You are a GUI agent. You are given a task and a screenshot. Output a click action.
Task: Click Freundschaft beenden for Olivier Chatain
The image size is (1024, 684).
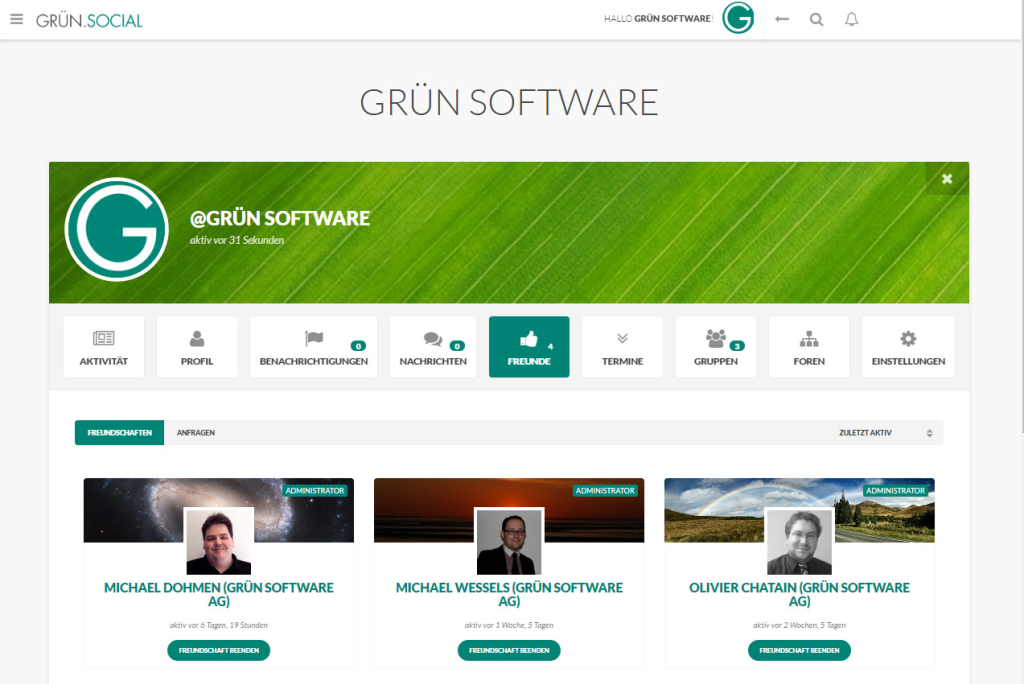tap(799, 650)
